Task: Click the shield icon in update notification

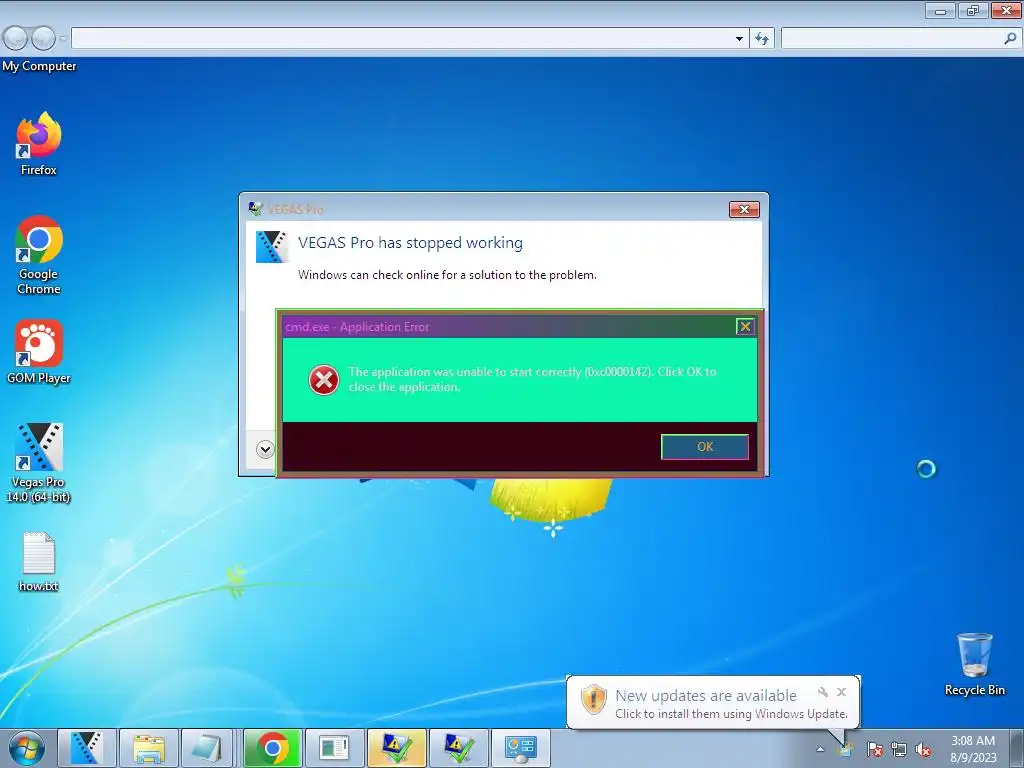Action: pyautogui.click(x=594, y=699)
